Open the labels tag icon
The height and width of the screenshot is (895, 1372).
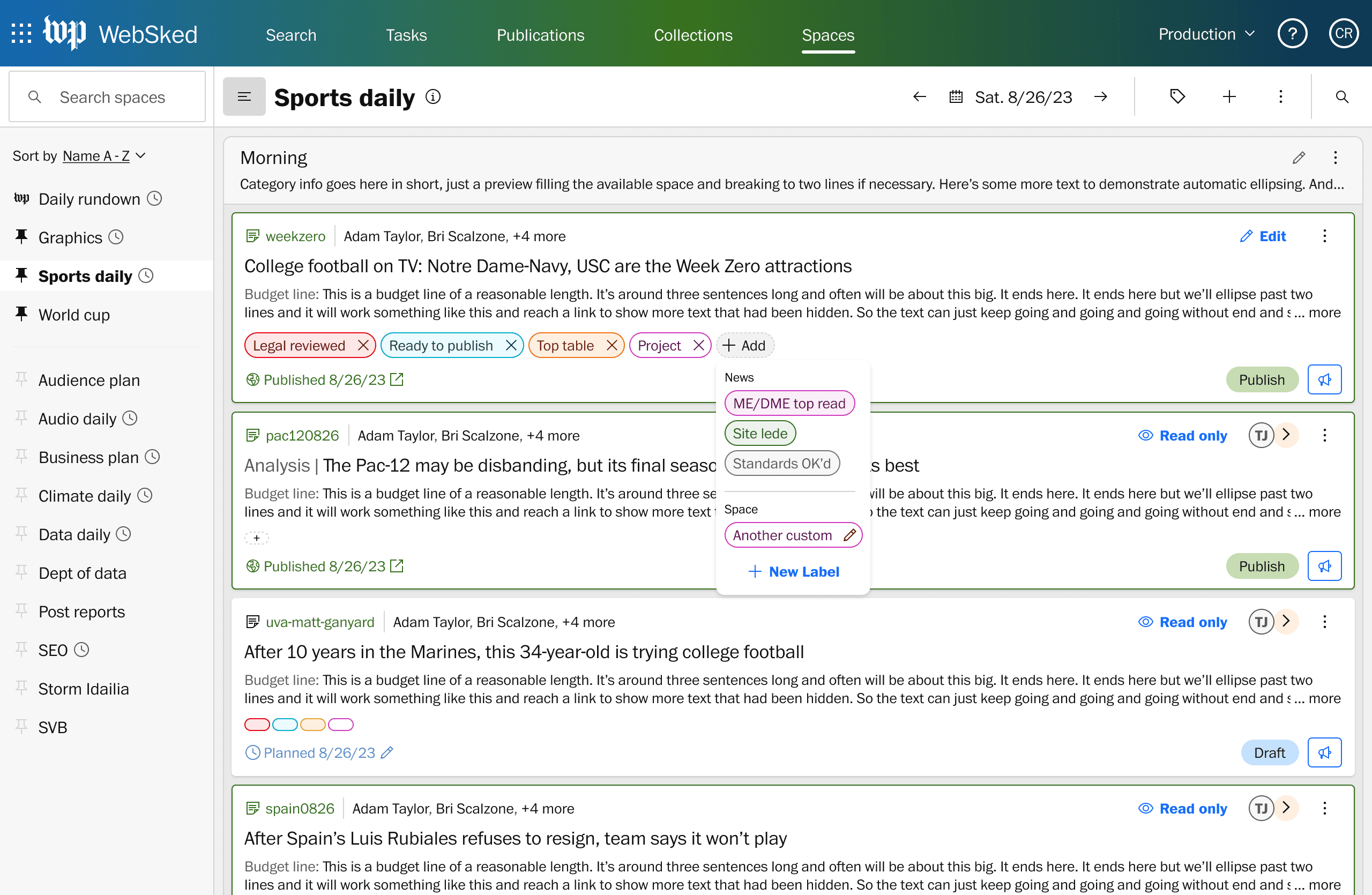pyautogui.click(x=1177, y=97)
